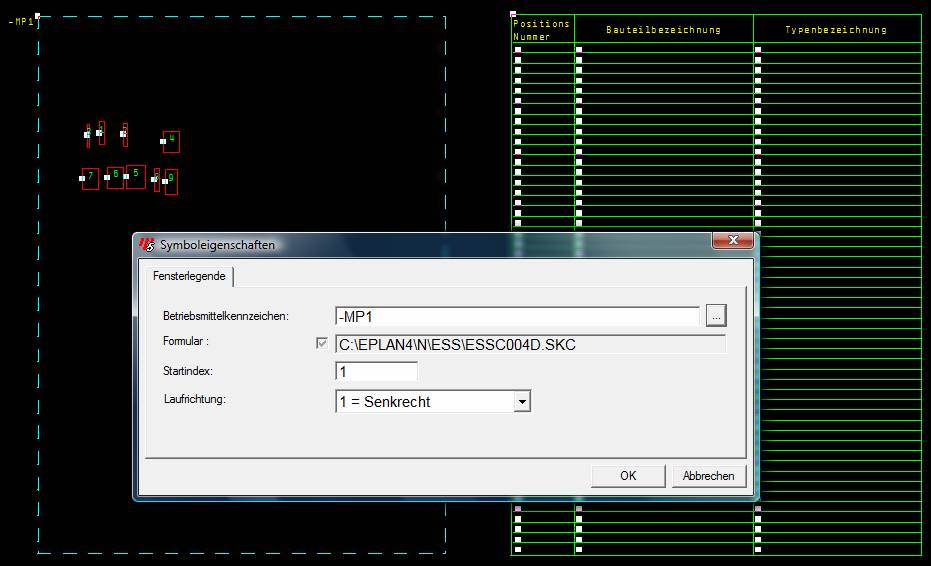Viewport: 931px width, 566px height.
Task: Click the Bauteilbezeichnung column header
Action: click(x=663, y=30)
